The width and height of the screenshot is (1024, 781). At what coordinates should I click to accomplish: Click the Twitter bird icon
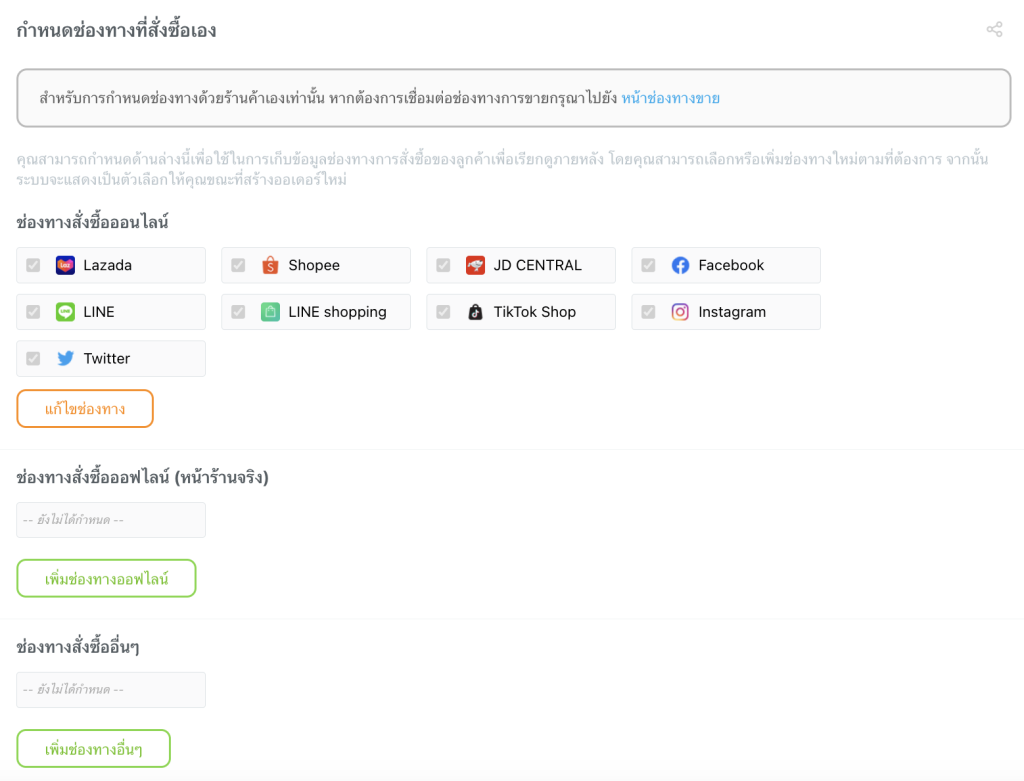tap(65, 358)
